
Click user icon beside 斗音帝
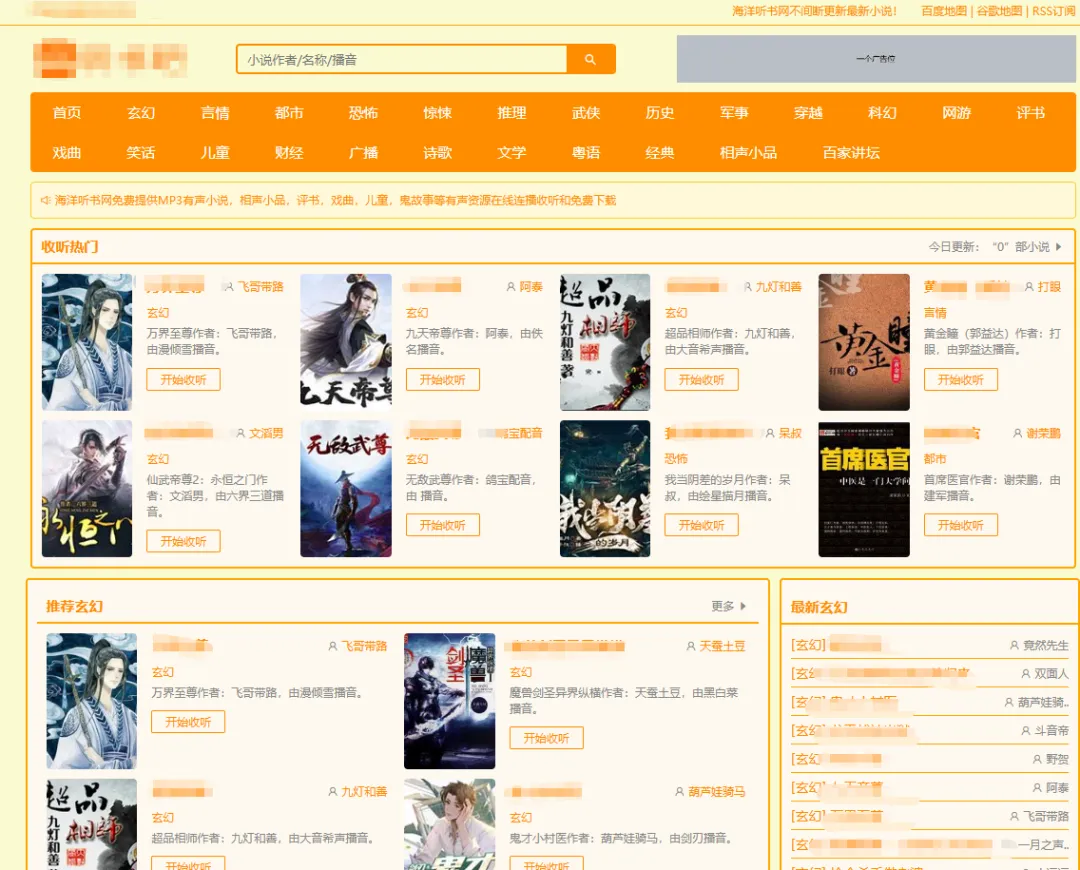1026,731
